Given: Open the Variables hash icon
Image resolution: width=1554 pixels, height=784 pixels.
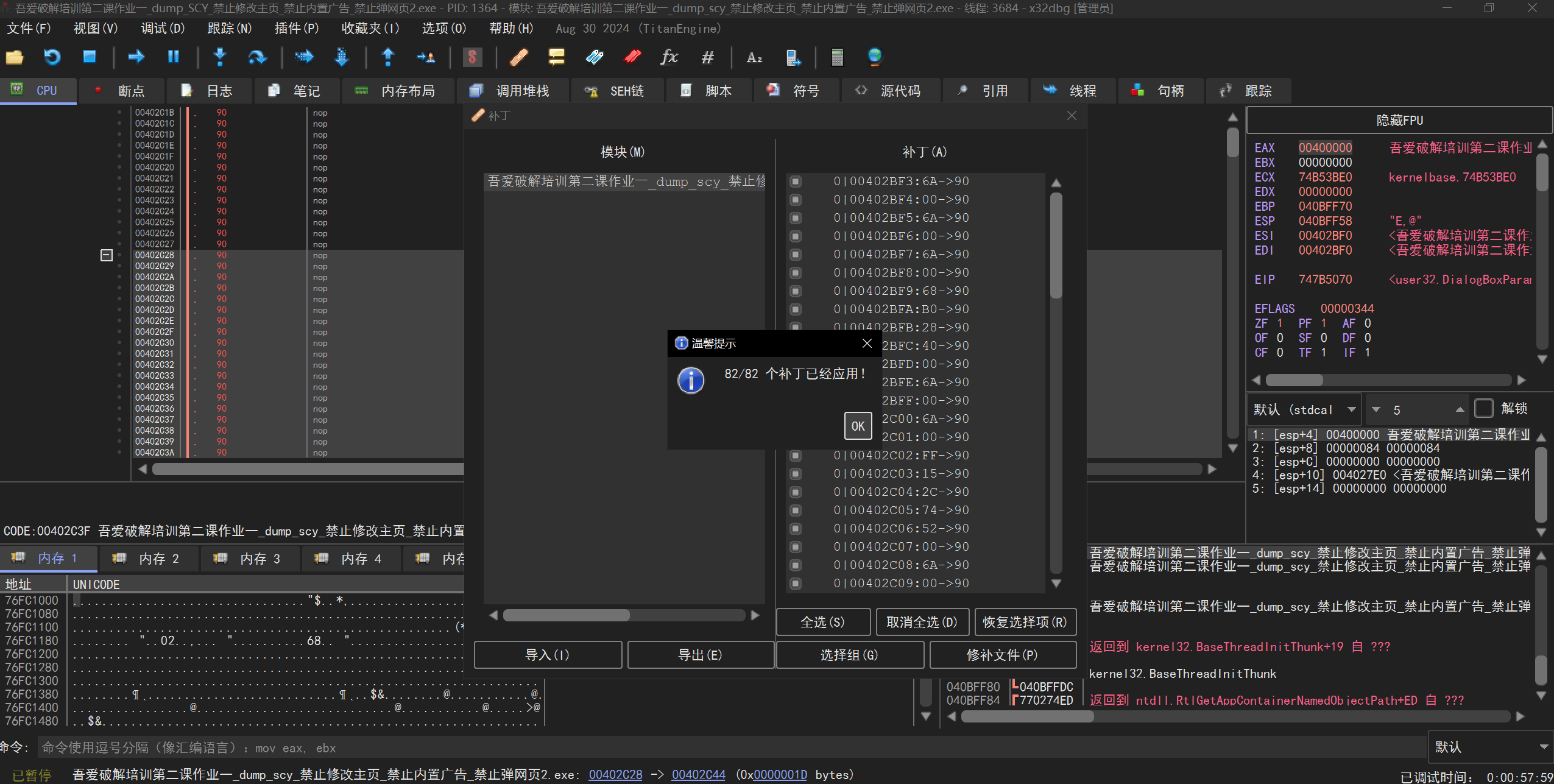Looking at the screenshot, I should point(707,57).
